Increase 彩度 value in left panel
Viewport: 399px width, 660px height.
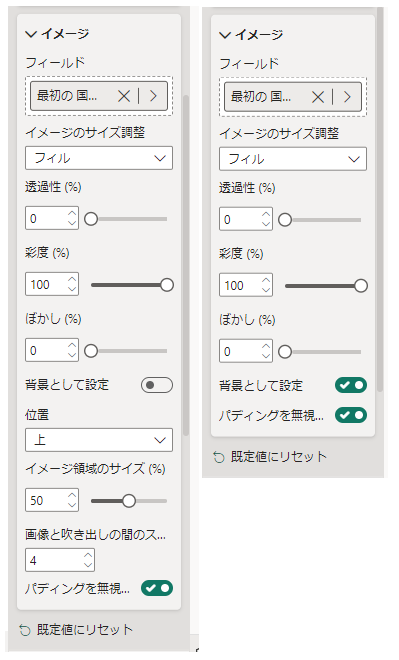(72, 279)
